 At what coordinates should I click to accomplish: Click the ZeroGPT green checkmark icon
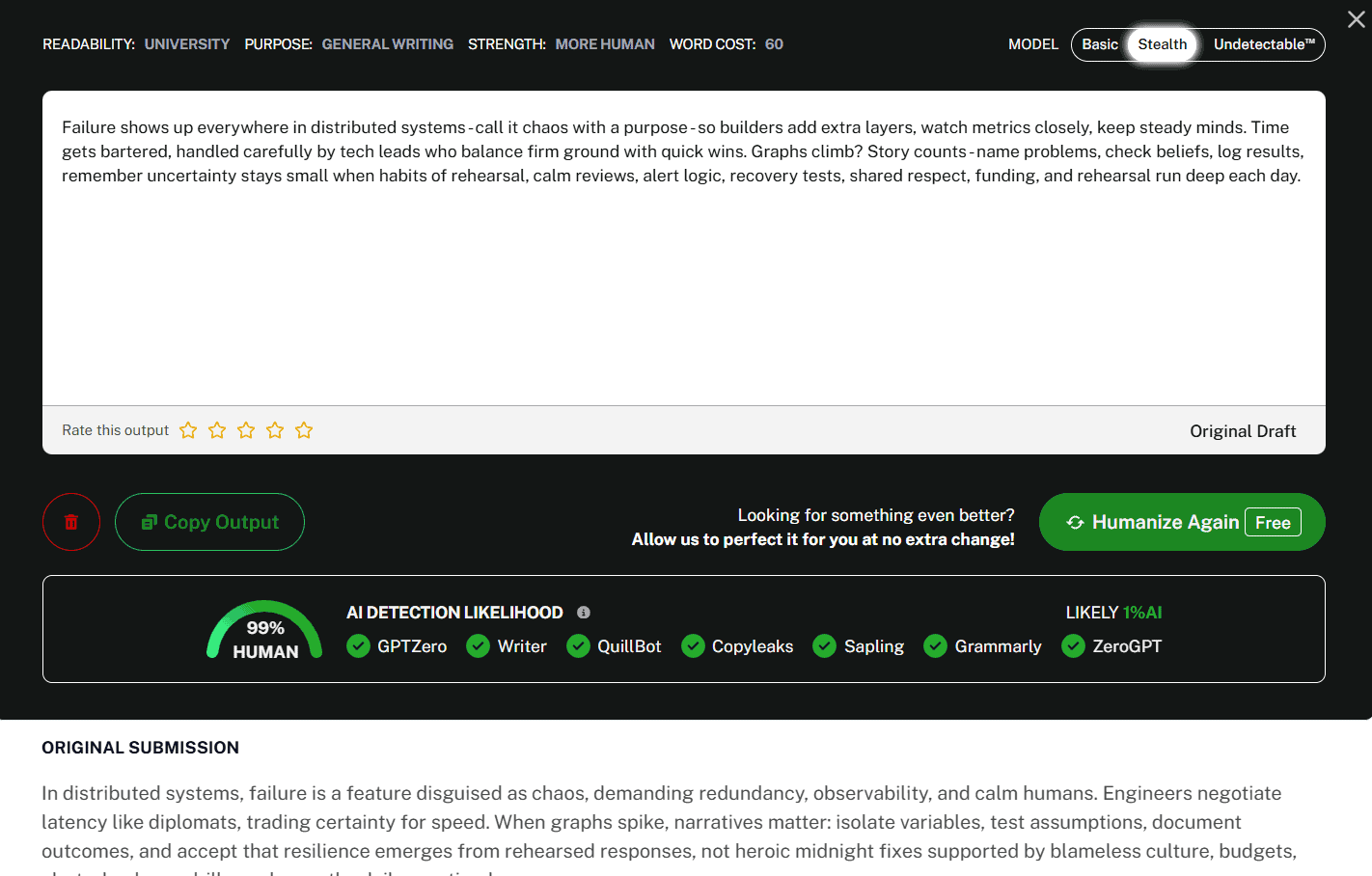pos(1073,646)
